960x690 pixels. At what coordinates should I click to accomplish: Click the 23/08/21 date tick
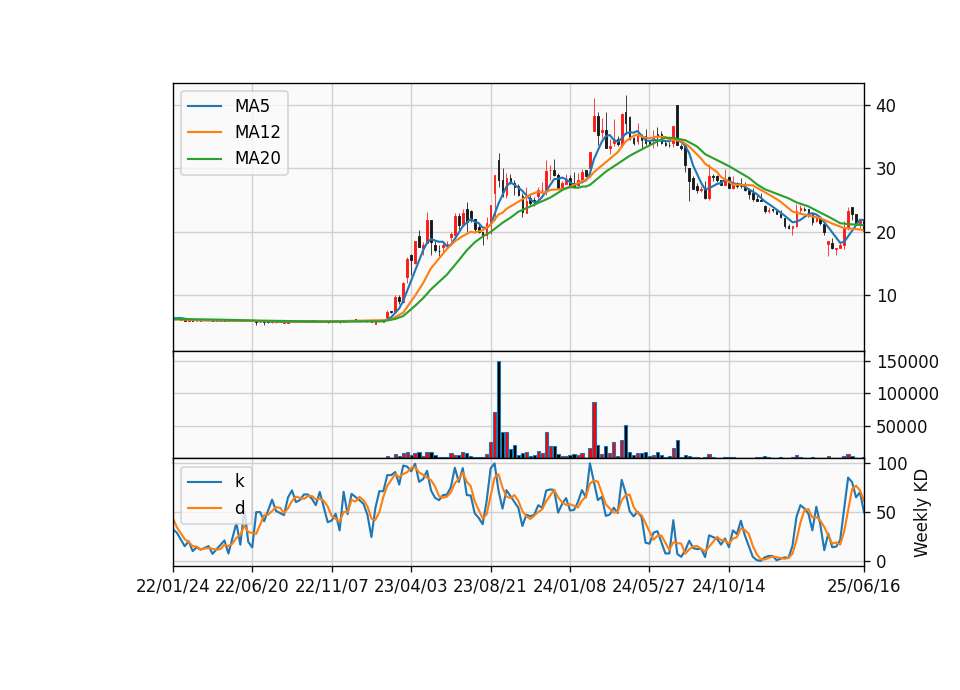point(490,586)
